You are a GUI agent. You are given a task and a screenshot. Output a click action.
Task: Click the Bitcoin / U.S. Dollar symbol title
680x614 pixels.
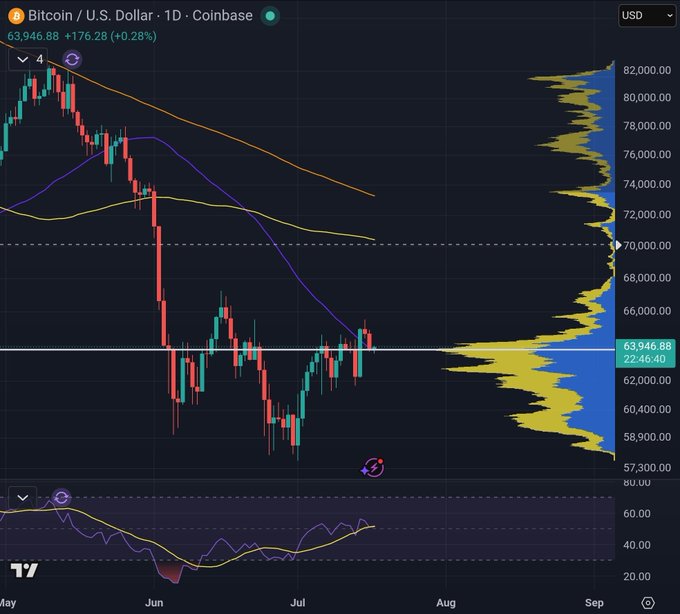point(90,16)
